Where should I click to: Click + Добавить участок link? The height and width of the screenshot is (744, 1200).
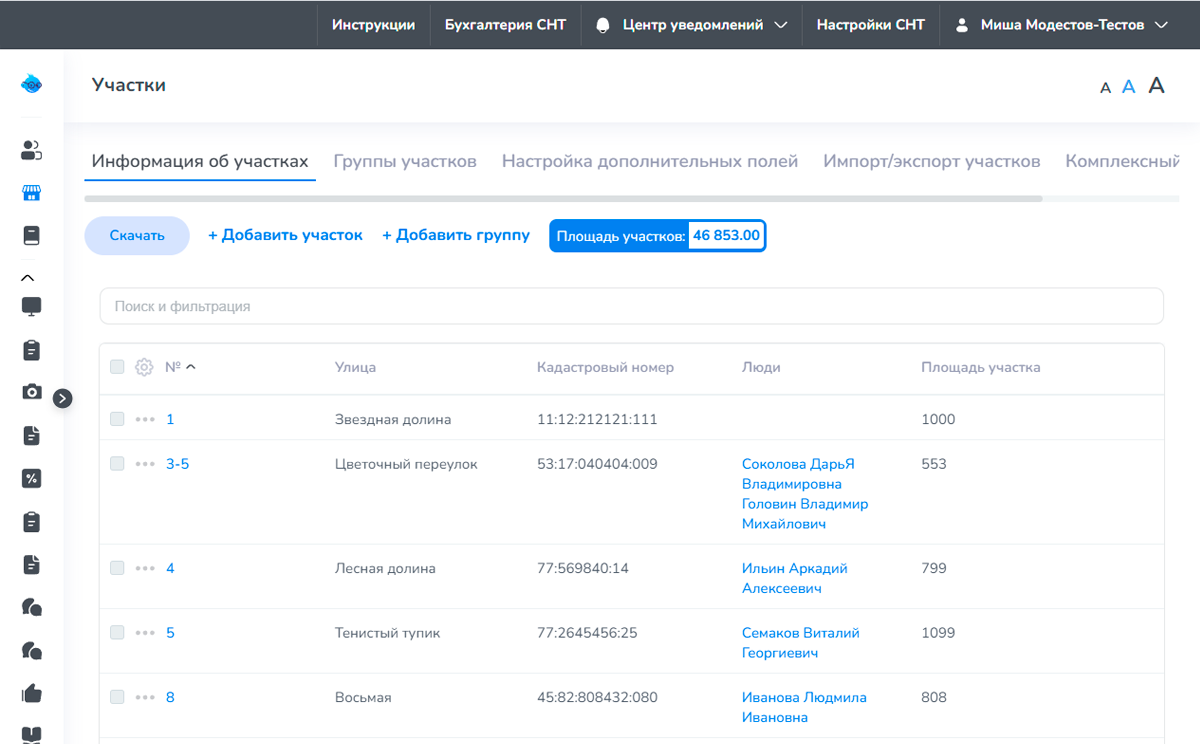[x=285, y=235]
